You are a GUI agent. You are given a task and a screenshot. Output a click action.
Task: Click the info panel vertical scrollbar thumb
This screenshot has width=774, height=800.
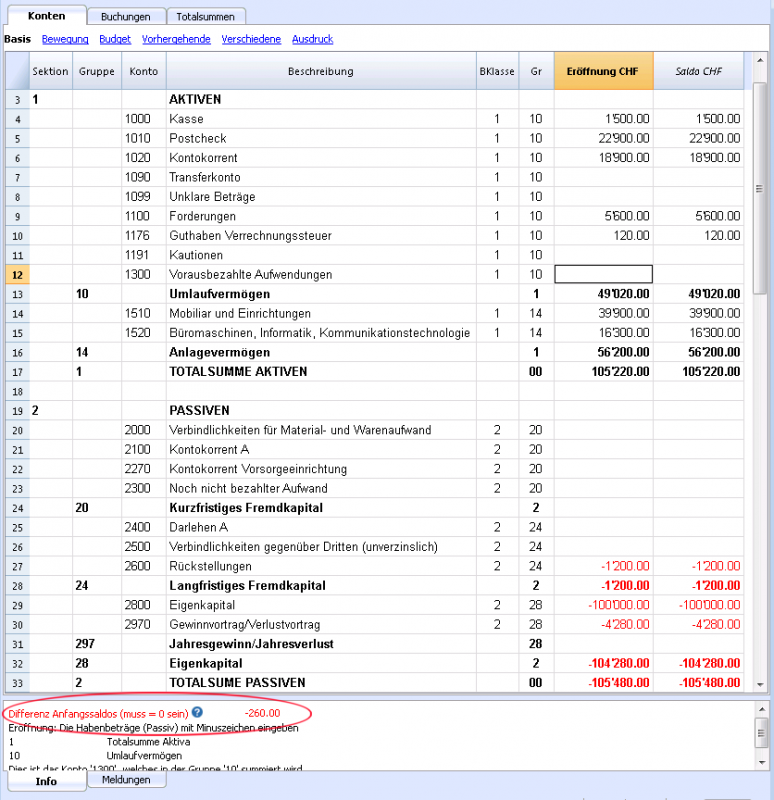(761, 733)
